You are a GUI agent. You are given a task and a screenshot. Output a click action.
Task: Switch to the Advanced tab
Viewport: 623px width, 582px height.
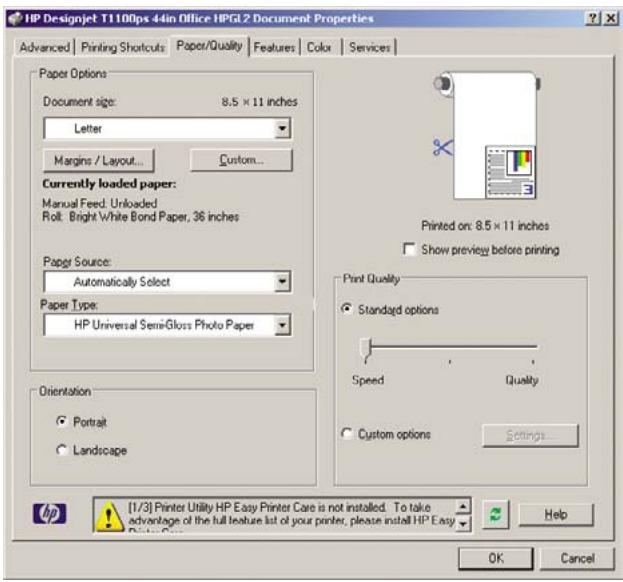44,47
